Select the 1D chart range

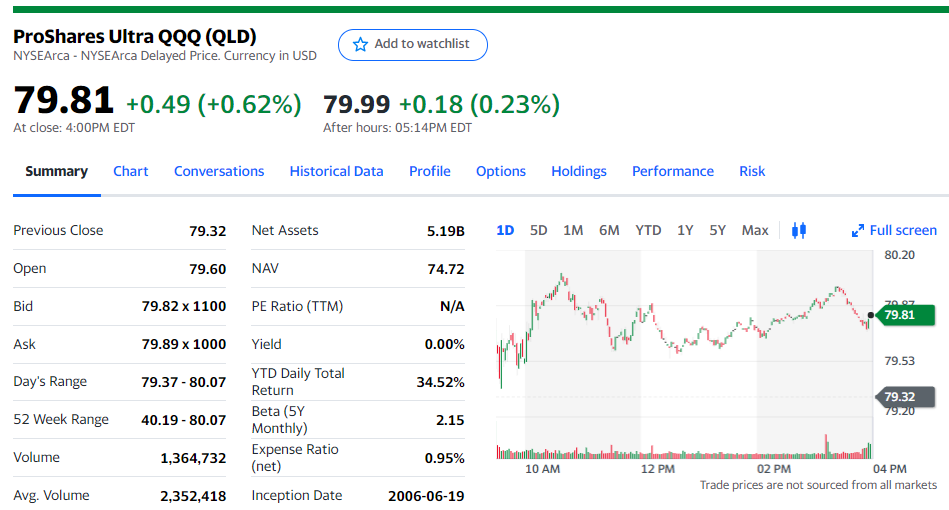tap(505, 230)
